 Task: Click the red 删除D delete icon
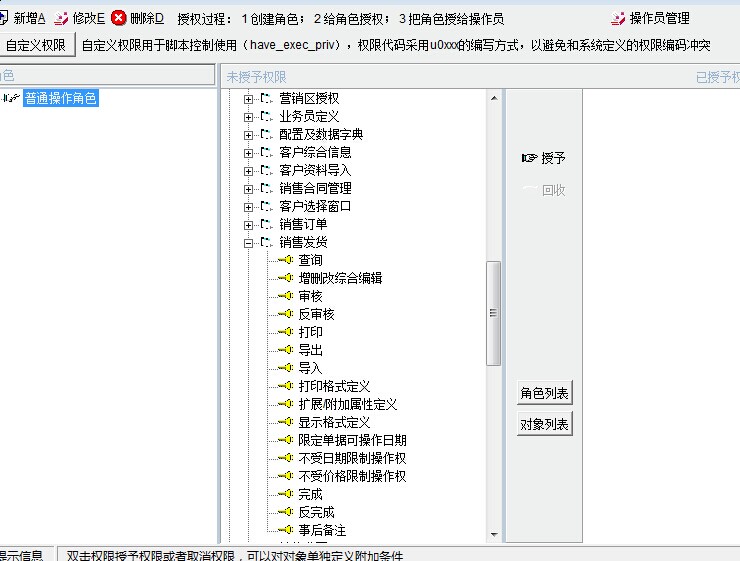coord(119,18)
